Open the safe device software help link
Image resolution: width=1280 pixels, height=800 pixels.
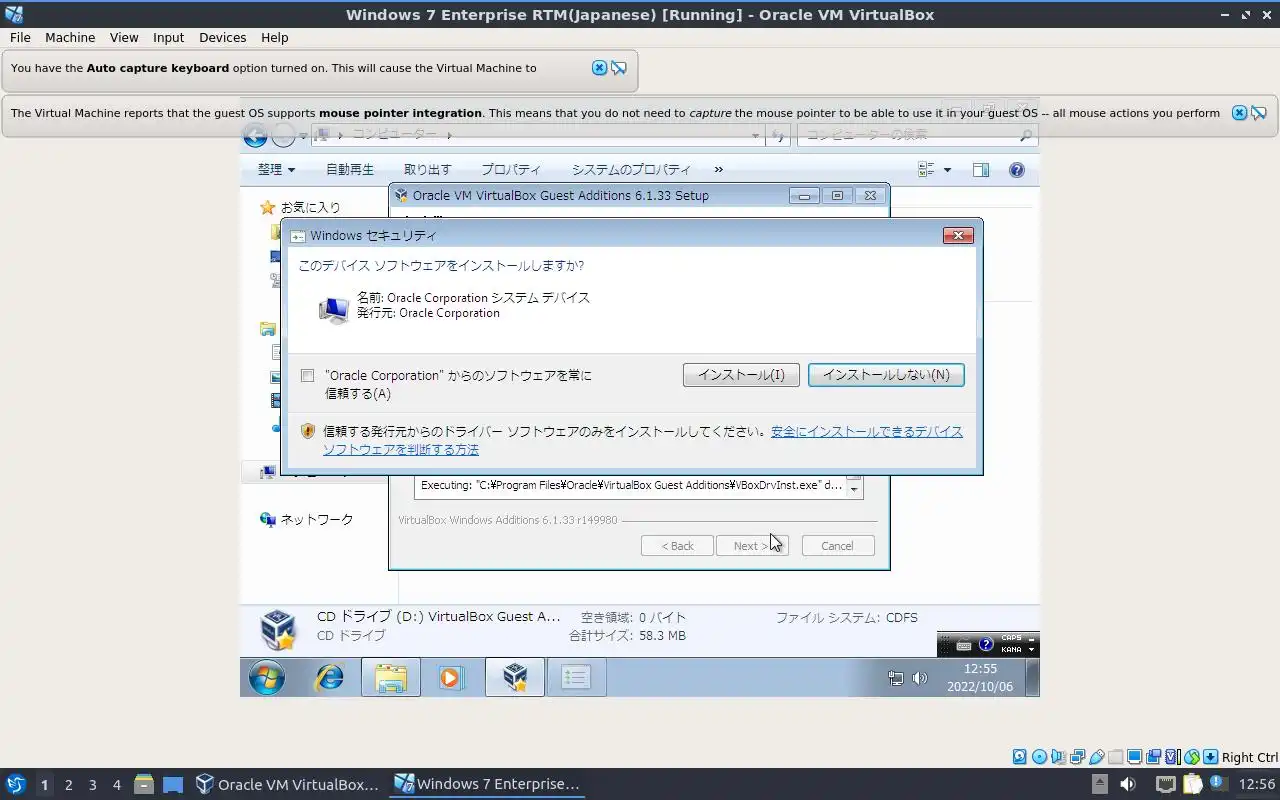(x=641, y=440)
